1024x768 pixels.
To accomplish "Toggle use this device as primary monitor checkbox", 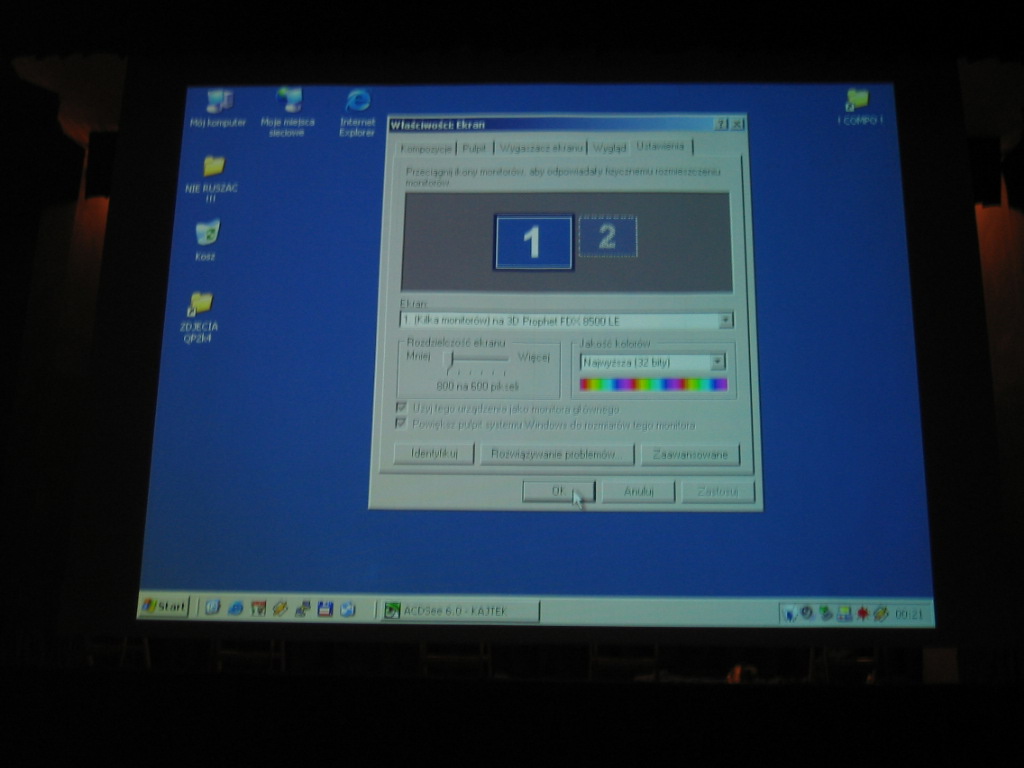I will point(402,408).
